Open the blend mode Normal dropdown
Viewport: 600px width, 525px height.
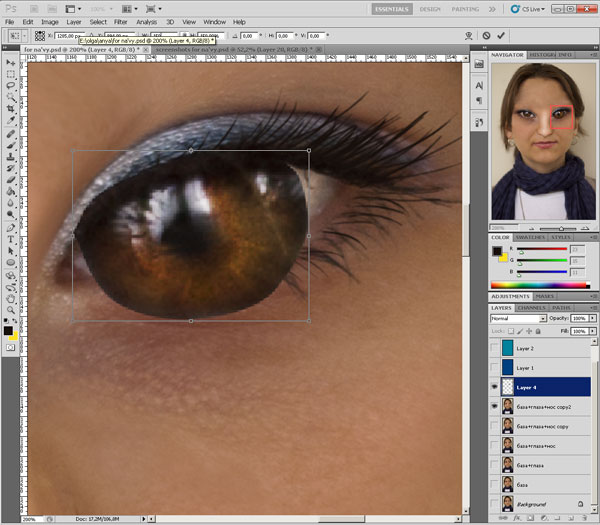(517, 318)
